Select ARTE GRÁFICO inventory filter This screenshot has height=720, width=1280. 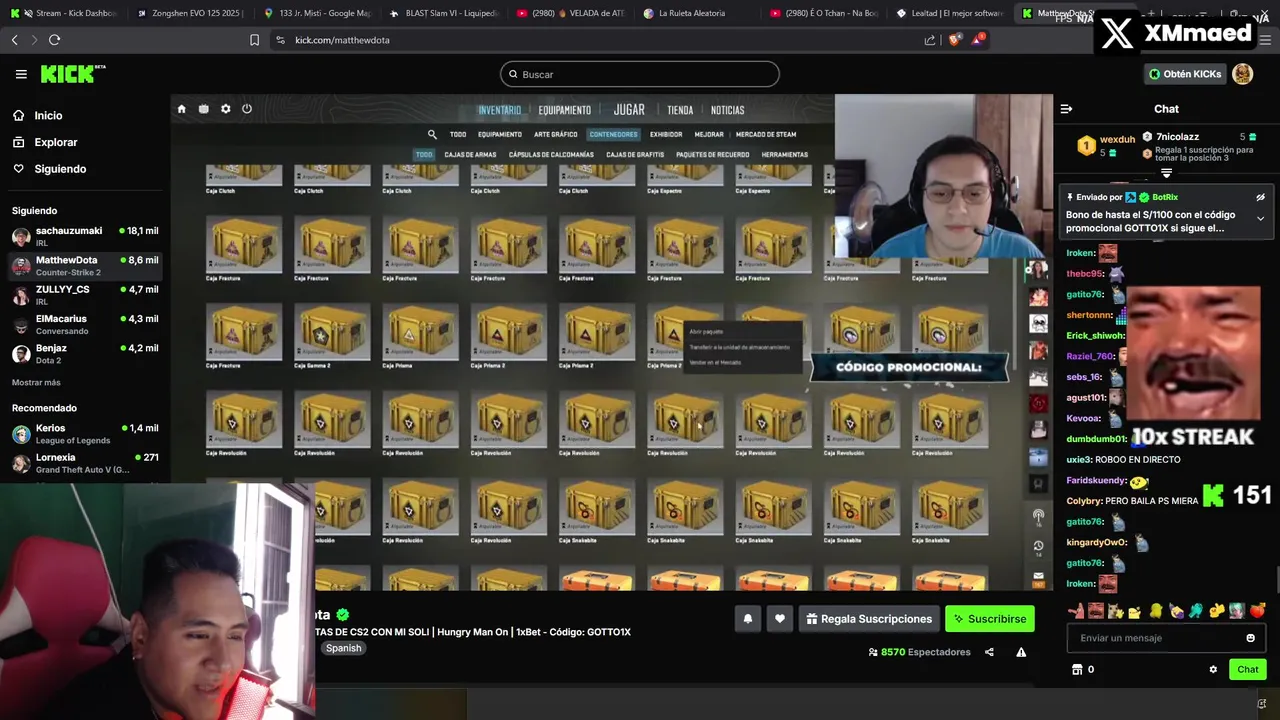click(555, 134)
